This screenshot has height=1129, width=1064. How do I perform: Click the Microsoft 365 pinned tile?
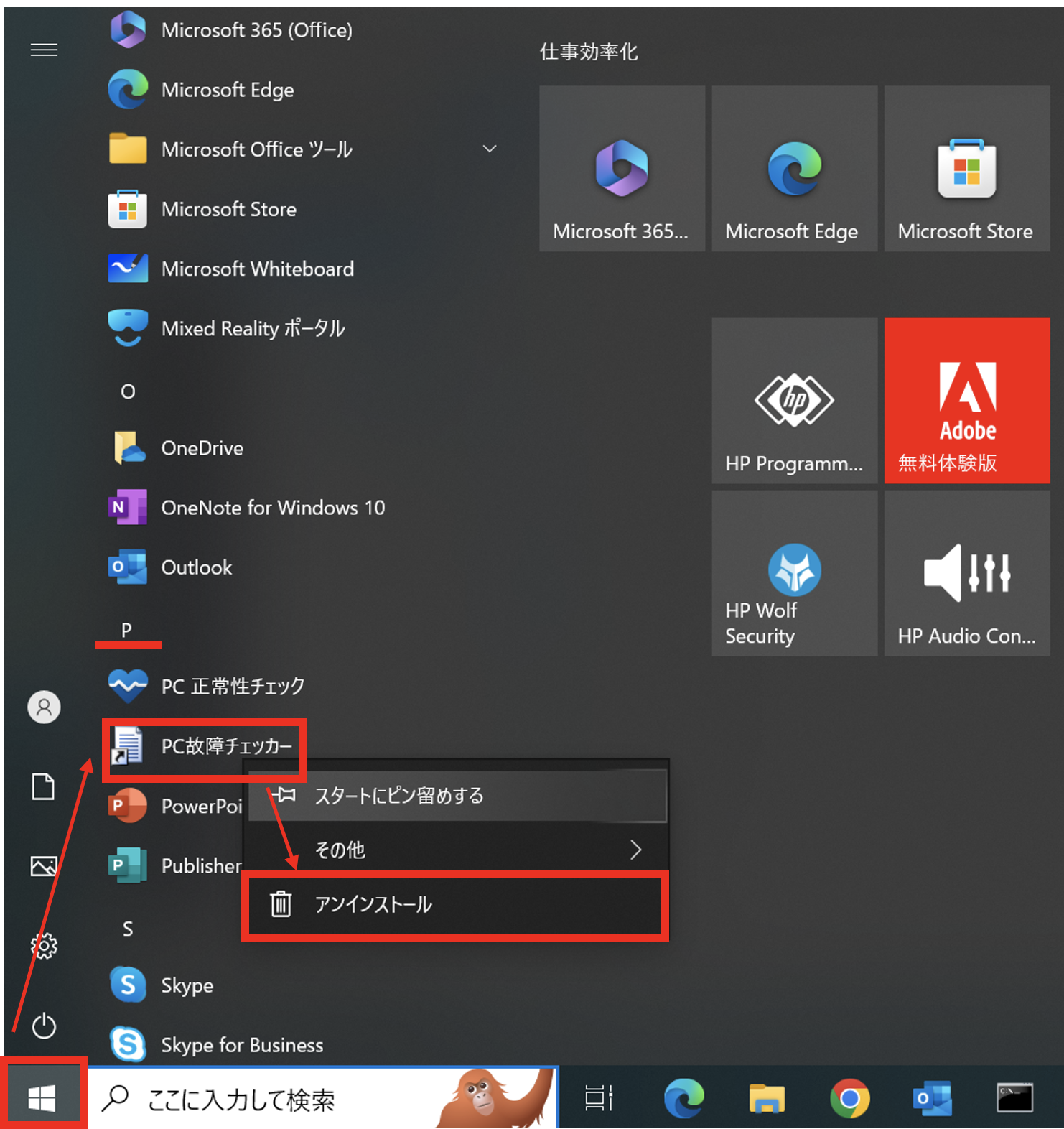622,169
